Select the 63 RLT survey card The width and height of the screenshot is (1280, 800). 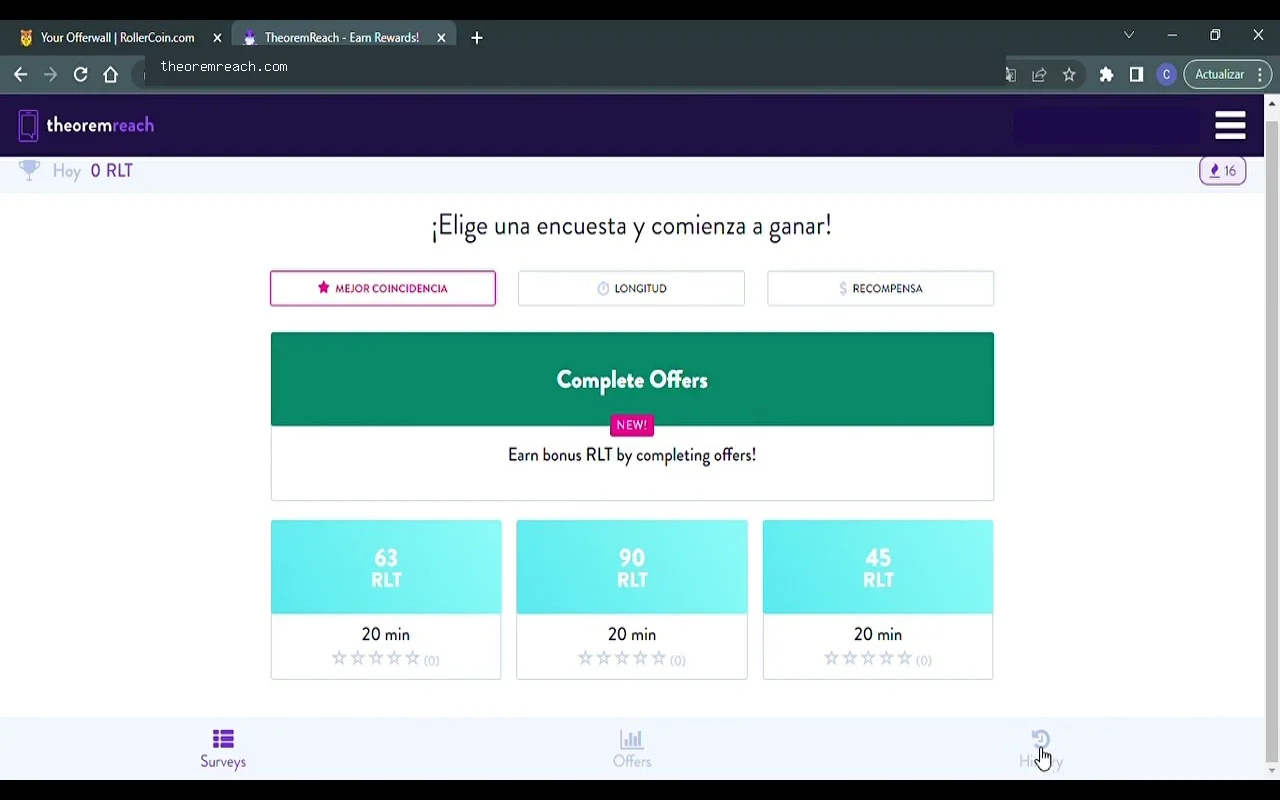tap(386, 599)
